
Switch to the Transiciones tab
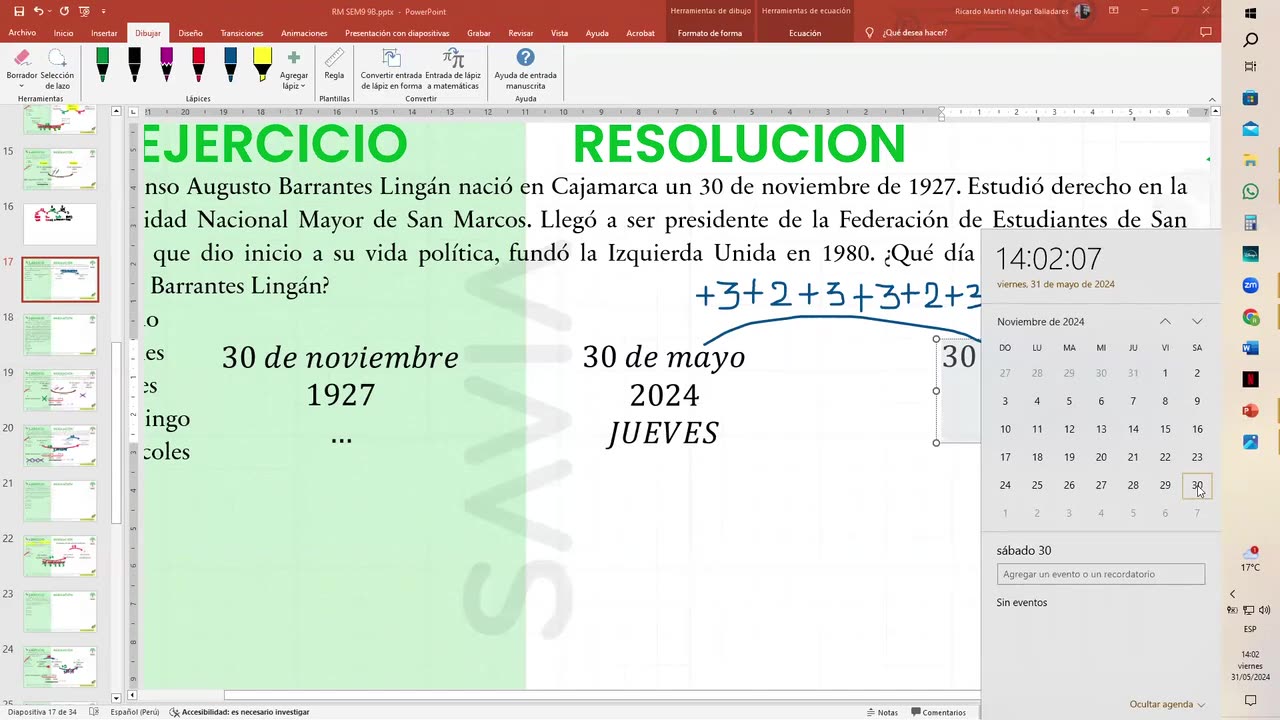pyautogui.click(x=242, y=33)
